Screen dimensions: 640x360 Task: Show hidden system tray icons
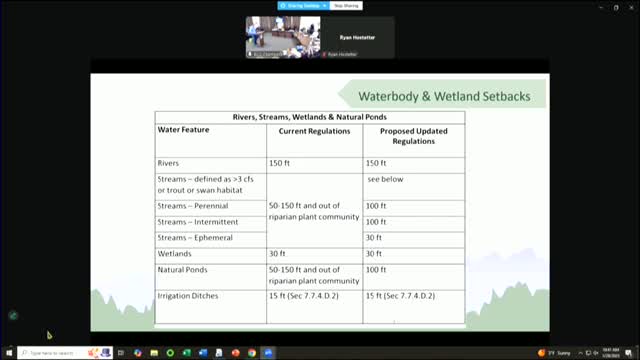click(x=580, y=353)
